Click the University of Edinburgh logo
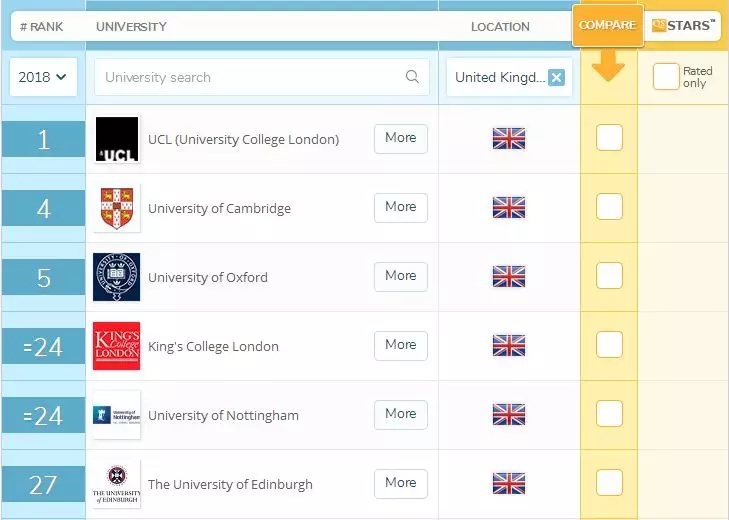The height and width of the screenshot is (520, 729). tap(117, 484)
